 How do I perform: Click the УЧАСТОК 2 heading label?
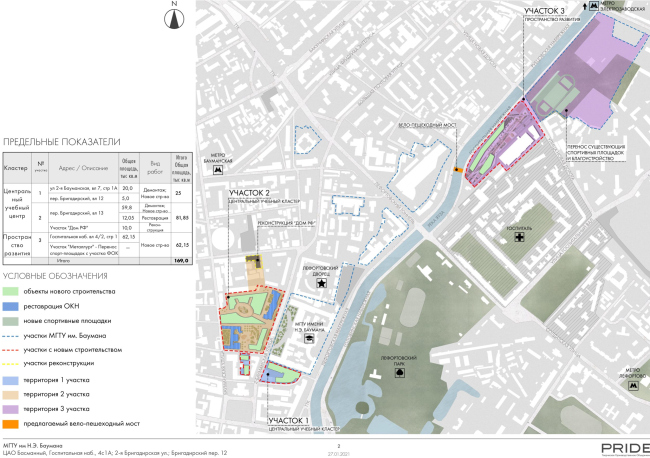(x=248, y=193)
